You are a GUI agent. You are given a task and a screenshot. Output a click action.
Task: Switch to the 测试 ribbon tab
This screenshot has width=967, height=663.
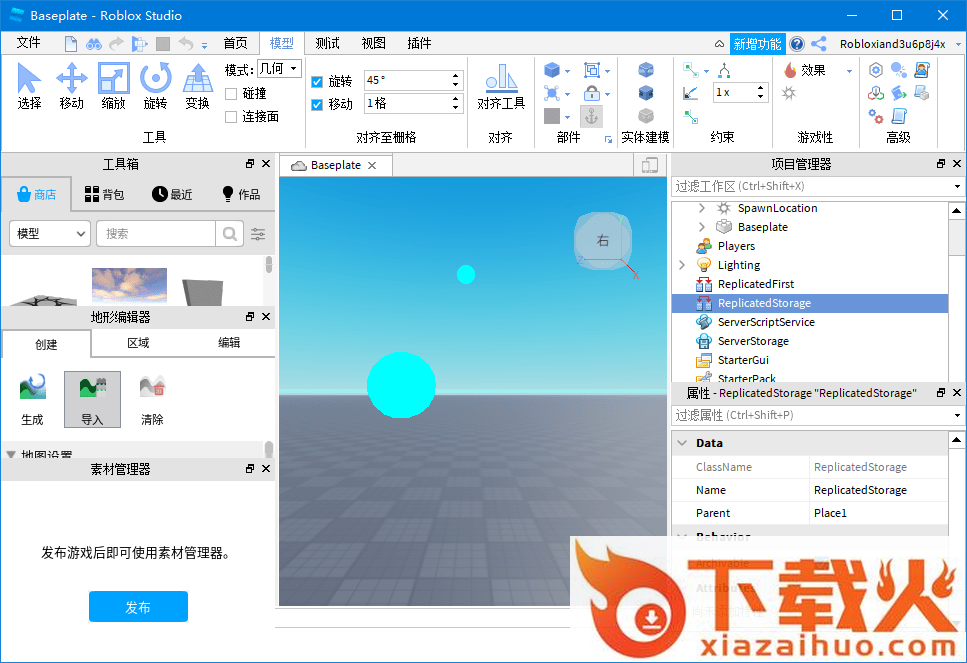point(327,43)
